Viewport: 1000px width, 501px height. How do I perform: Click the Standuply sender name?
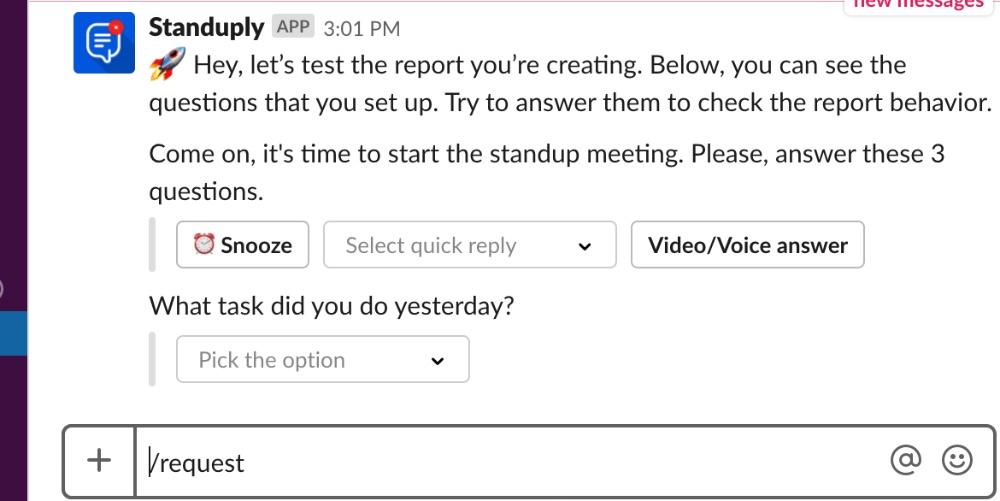tap(206, 27)
